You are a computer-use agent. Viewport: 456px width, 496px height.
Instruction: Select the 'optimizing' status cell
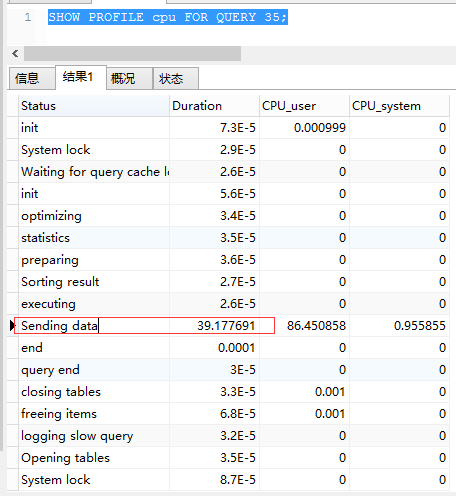pyautogui.click(x=94, y=216)
